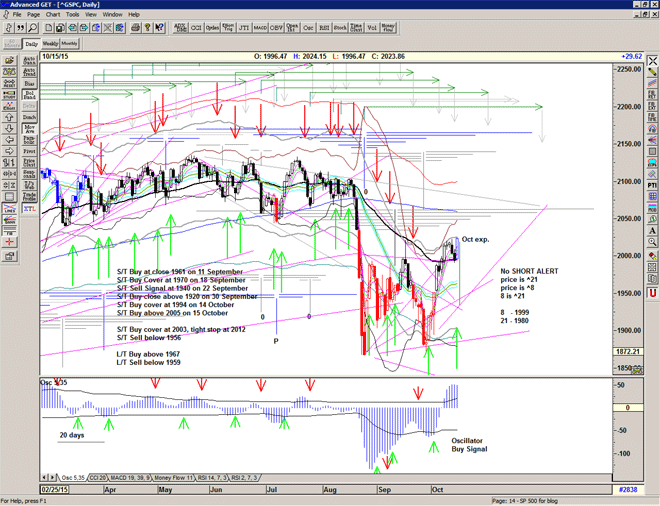660x506 pixels.
Task: Click the Money Flow toolbar icon
Action: (x=387, y=28)
